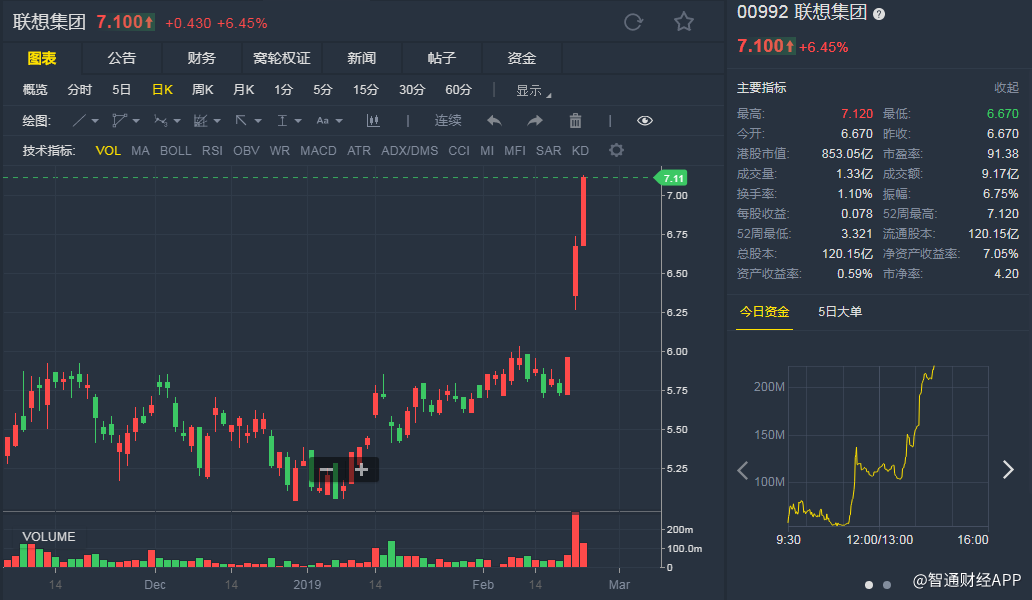1032x600 pixels.
Task: Expand the 显示 display dropdown
Action: point(533,91)
